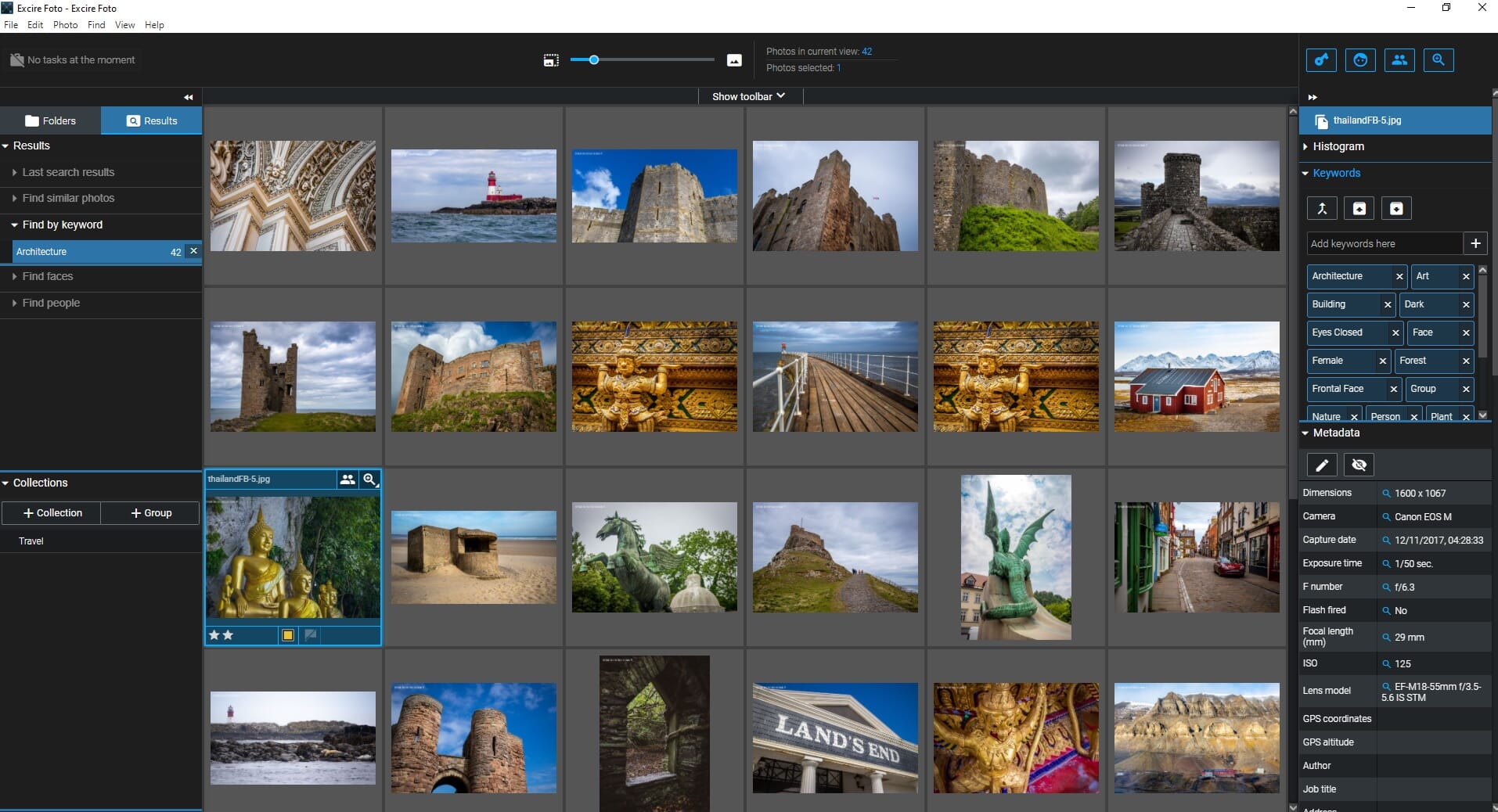Image resolution: width=1498 pixels, height=812 pixels.
Task: Remove the Face keyword tag
Action: pyautogui.click(x=1466, y=332)
